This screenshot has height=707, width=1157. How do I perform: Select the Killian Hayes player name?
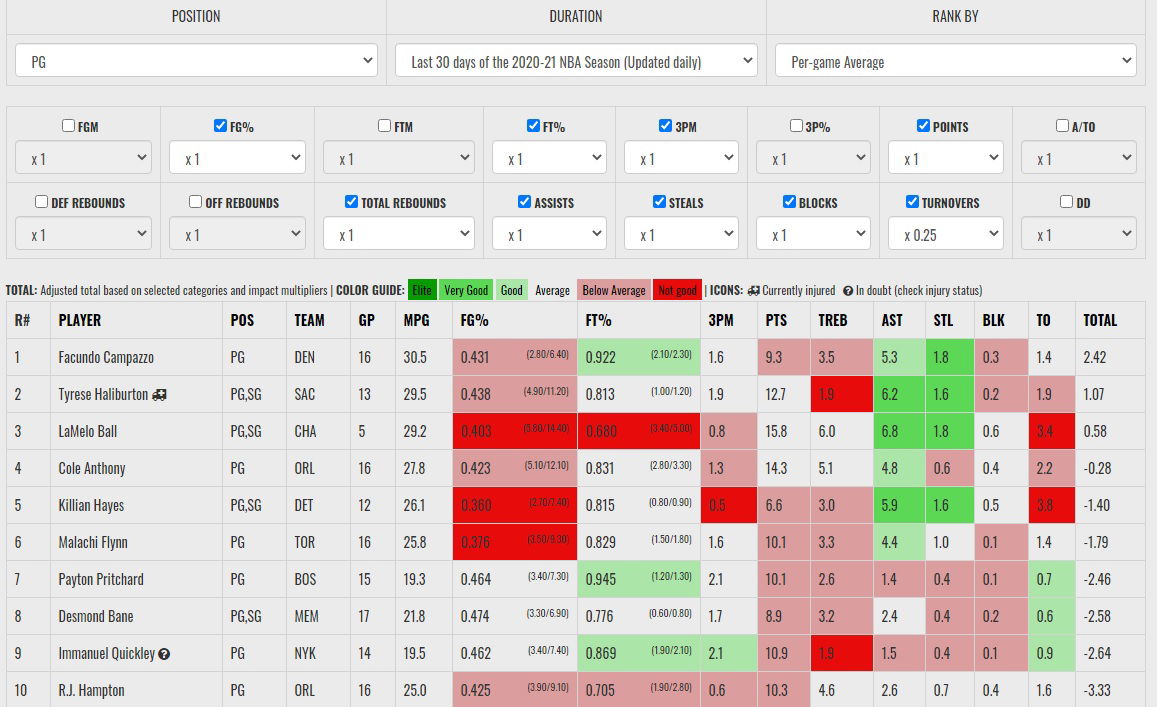tap(91, 506)
